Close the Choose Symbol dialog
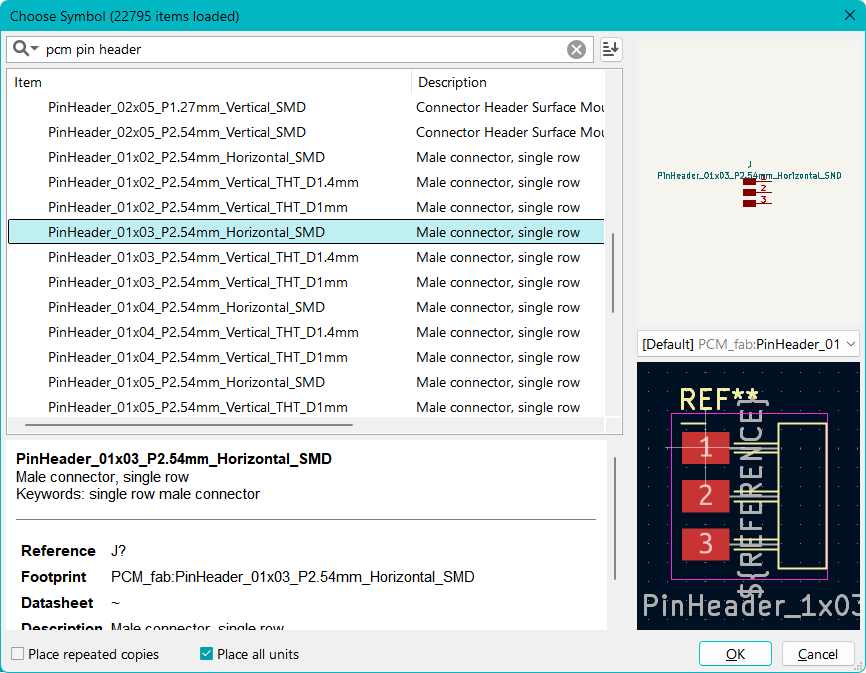Viewport: 866px width, 673px height. pos(849,15)
